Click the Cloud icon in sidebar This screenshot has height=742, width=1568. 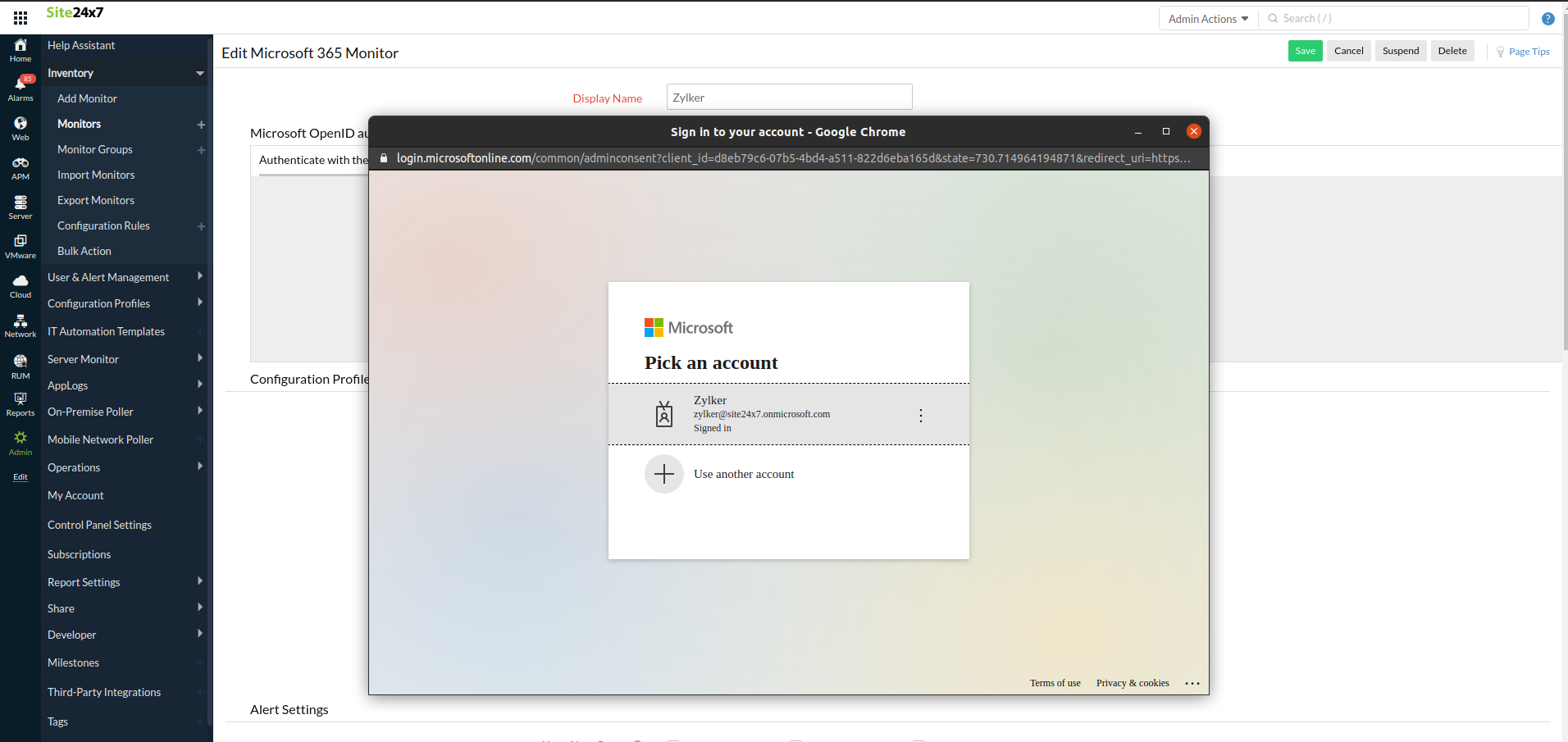[21, 285]
